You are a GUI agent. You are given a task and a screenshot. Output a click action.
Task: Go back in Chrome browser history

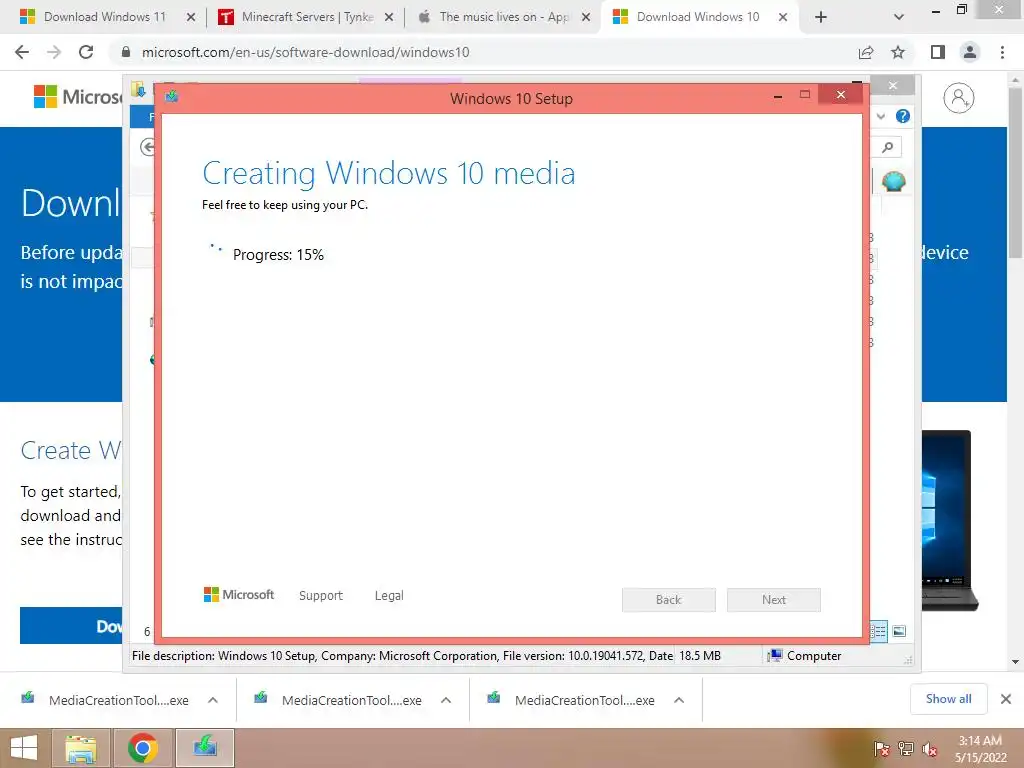click(22, 52)
